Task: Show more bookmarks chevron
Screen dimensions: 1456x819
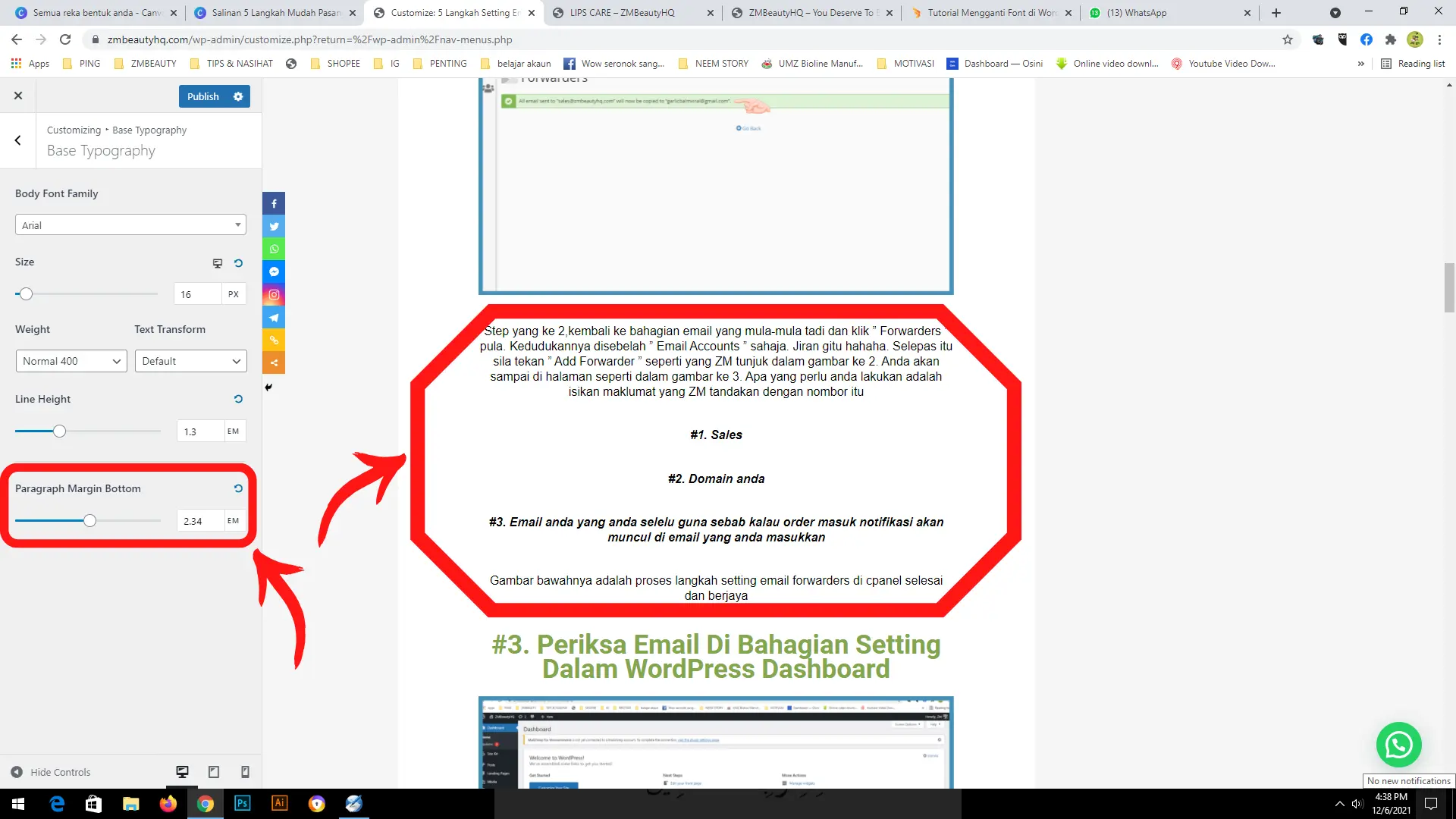Action: pos(1361,64)
